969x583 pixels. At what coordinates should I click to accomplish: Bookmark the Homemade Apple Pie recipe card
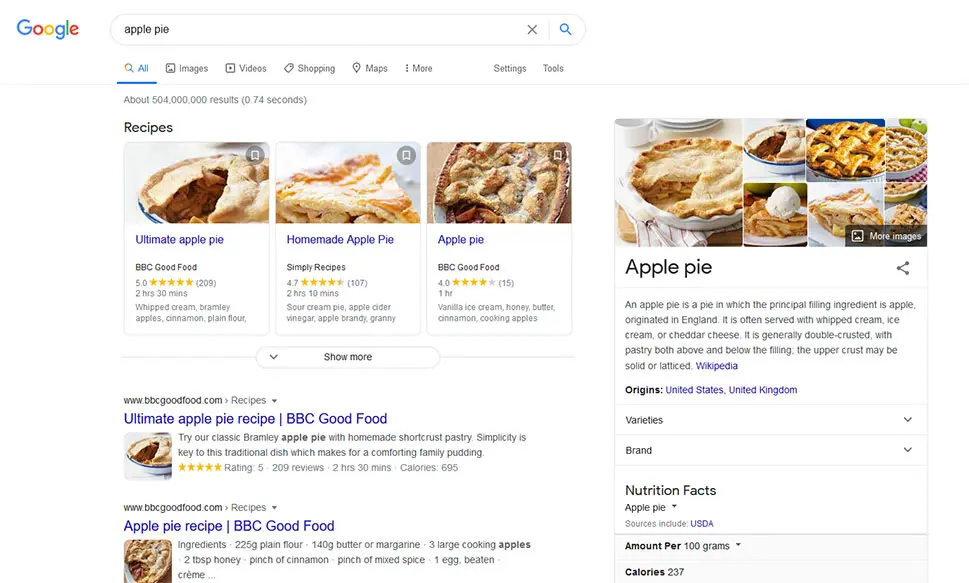(x=406, y=155)
